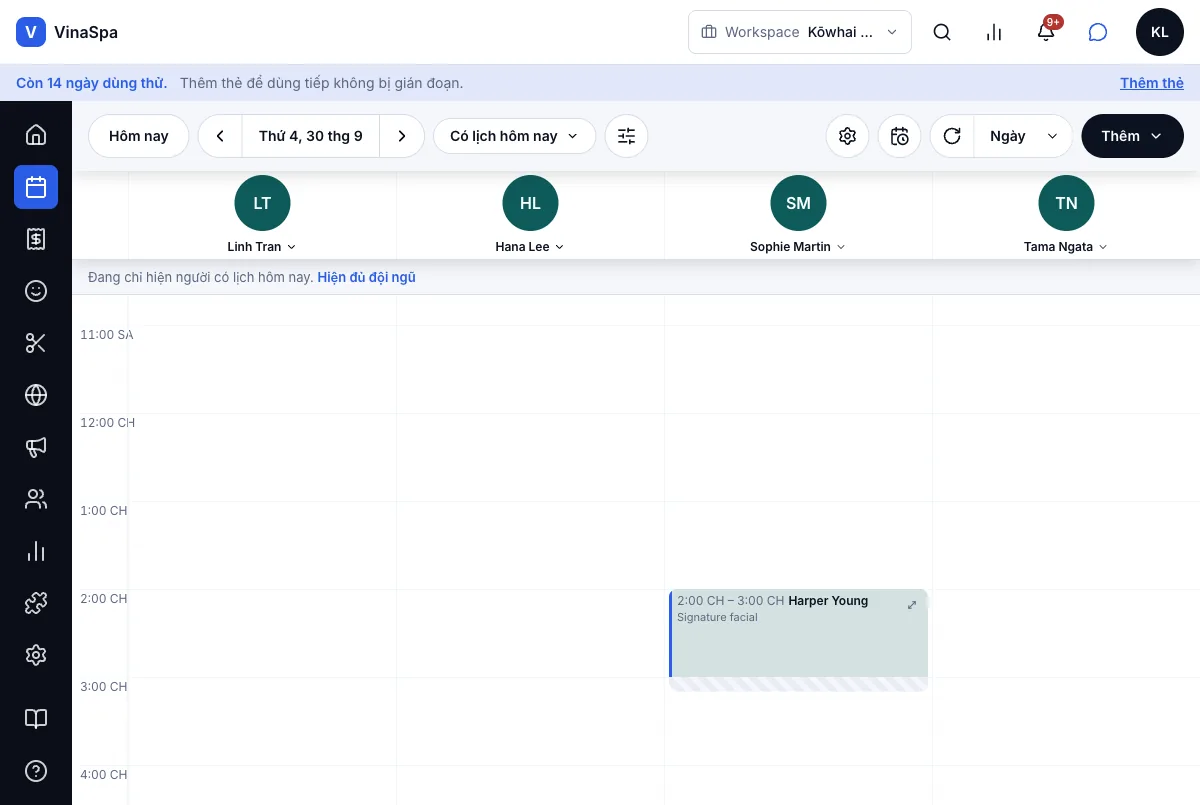Click the "Hôm nay" button
The image size is (1200, 805).
139,136
